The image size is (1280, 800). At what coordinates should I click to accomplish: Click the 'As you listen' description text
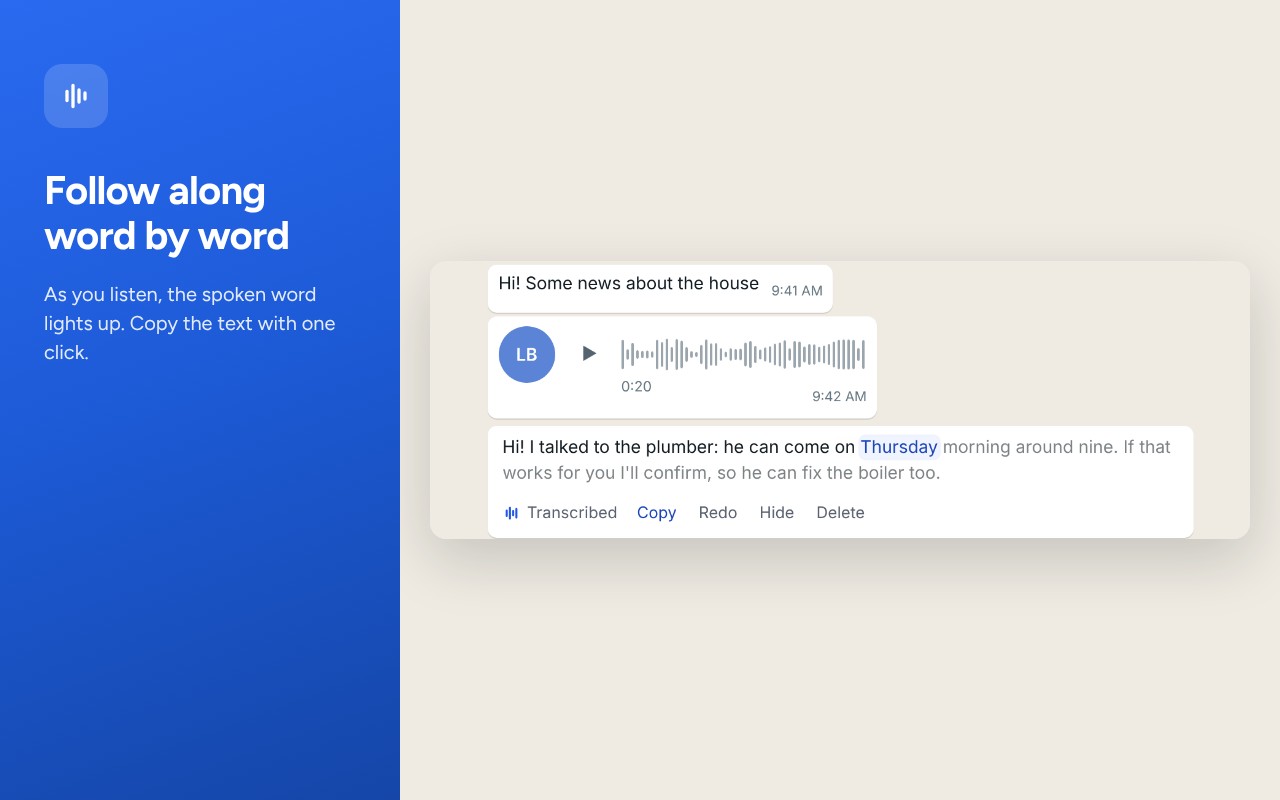(x=190, y=324)
